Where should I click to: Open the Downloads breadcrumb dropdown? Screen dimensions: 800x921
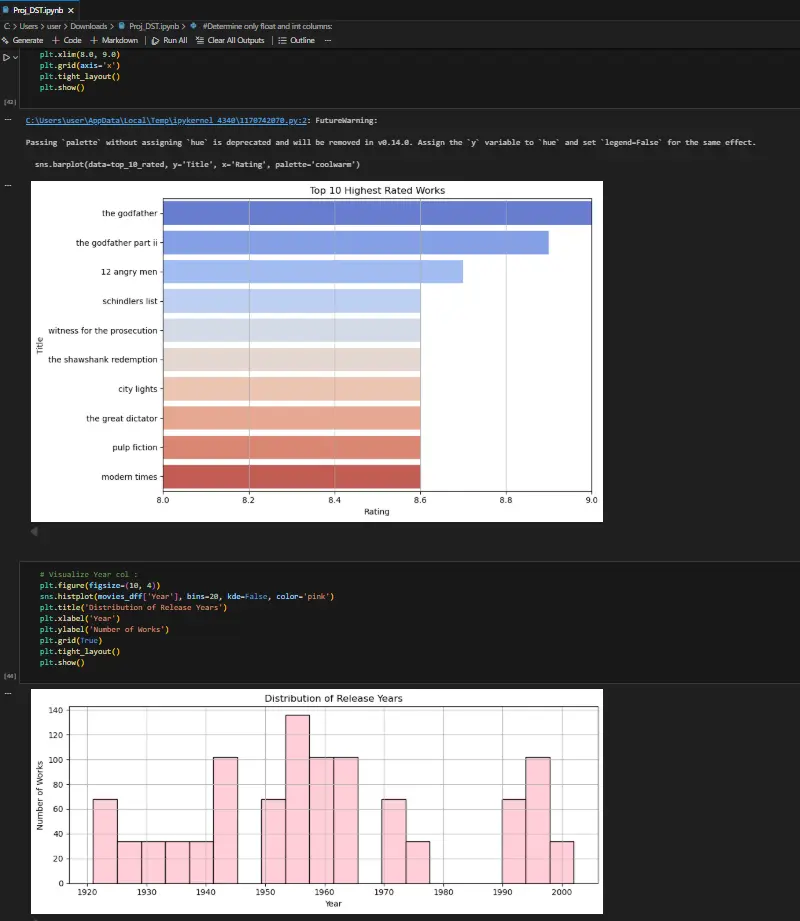pos(89,26)
